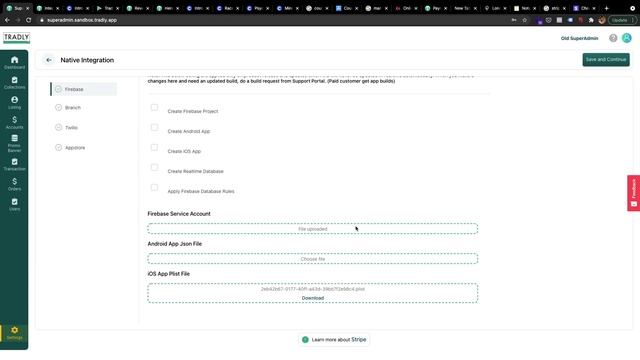Open Accounts in the sidebar
This screenshot has height=360, width=640.
point(14,122)
